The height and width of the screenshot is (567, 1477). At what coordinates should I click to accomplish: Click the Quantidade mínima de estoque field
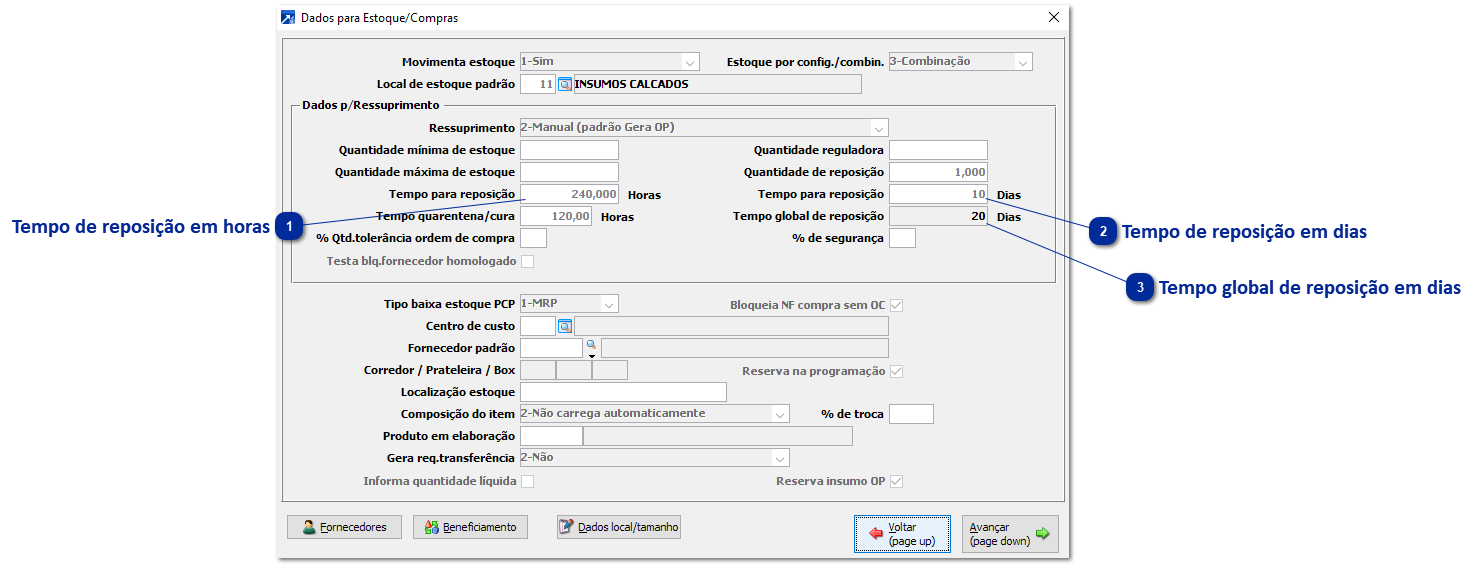[x=569, y=150]
